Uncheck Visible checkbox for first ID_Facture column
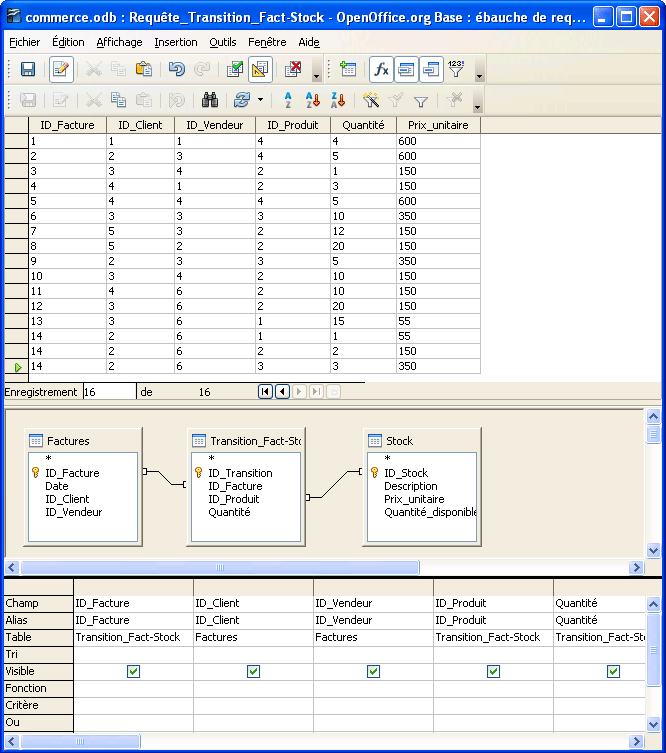Viewport: 666px width, 753px height. click(x=133, y=672)
